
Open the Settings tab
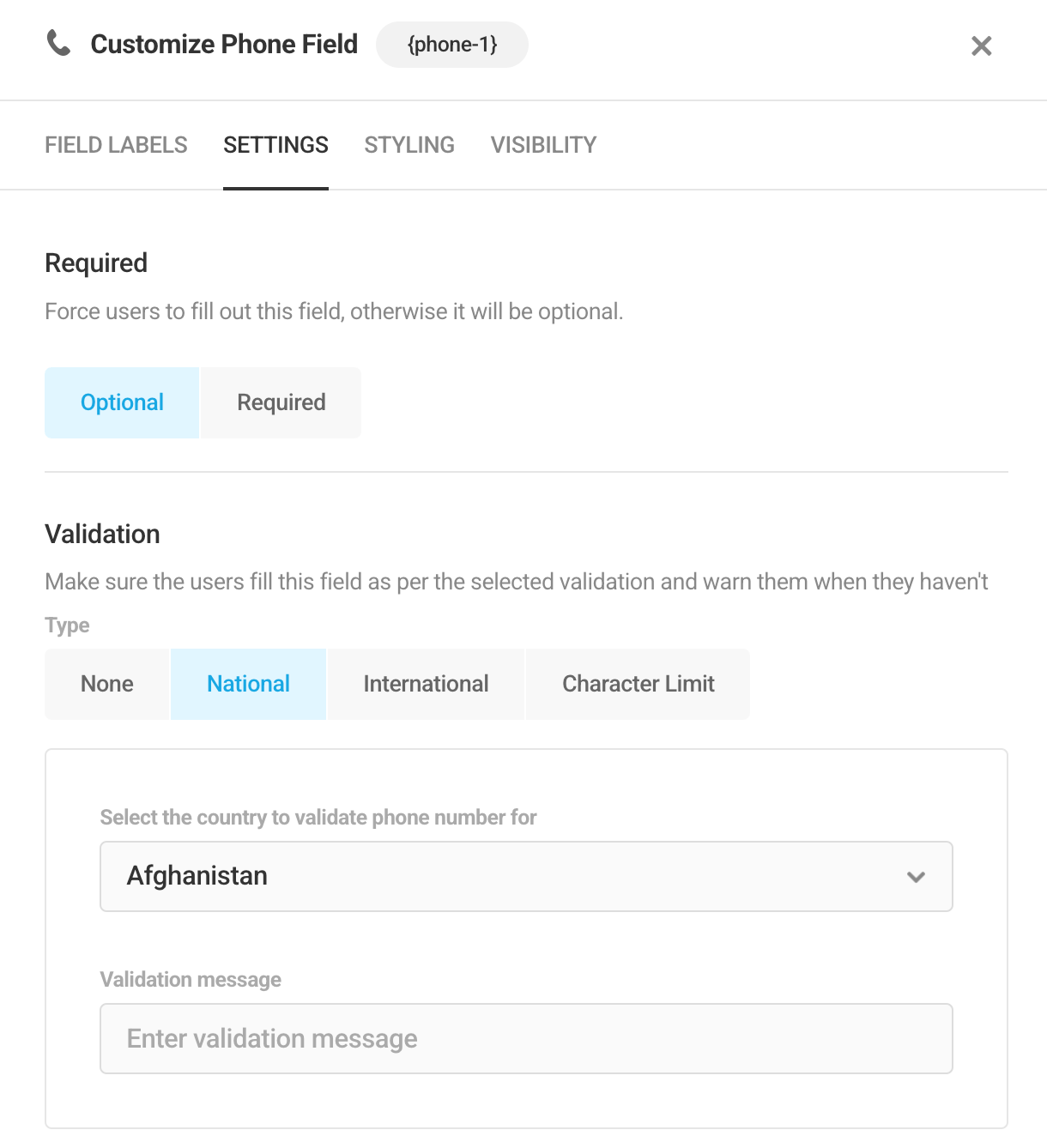point(275,145)
